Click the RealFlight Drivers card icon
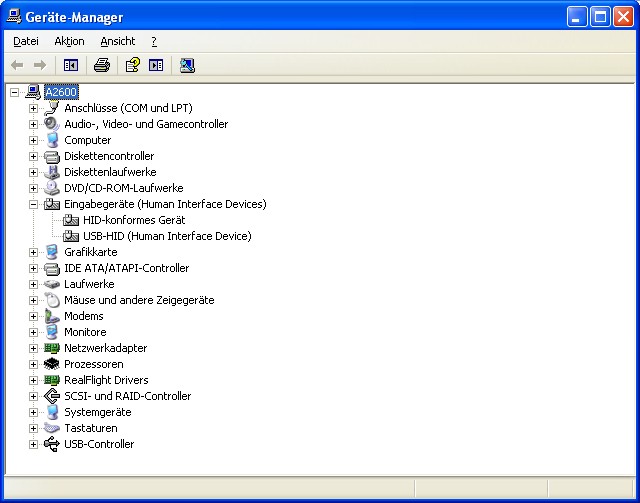The height and width of the screenshot is (503, 640). tap(52, 380)
